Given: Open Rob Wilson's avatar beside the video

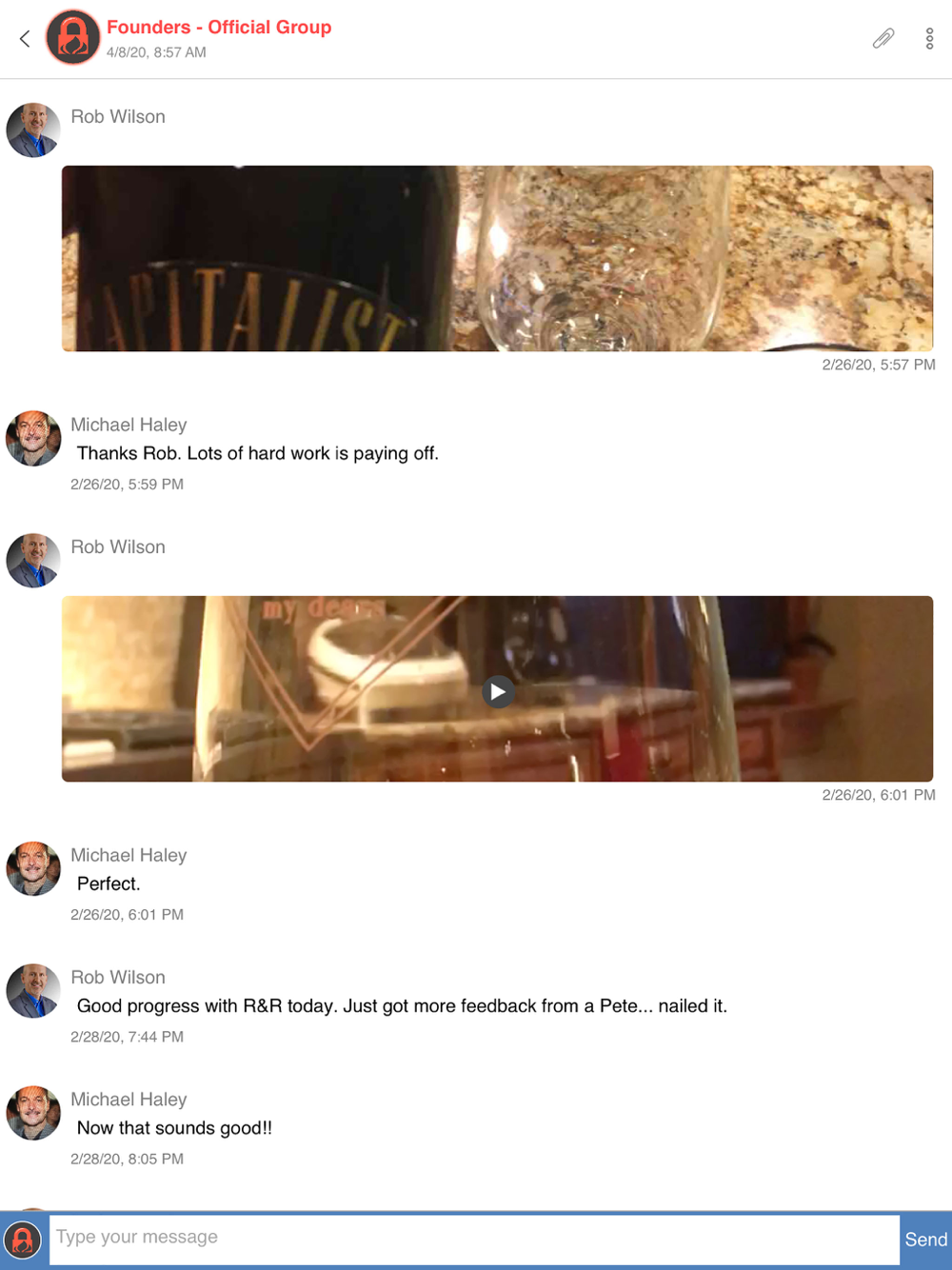Looking at the screenshot, I should (x=33, y=560).
